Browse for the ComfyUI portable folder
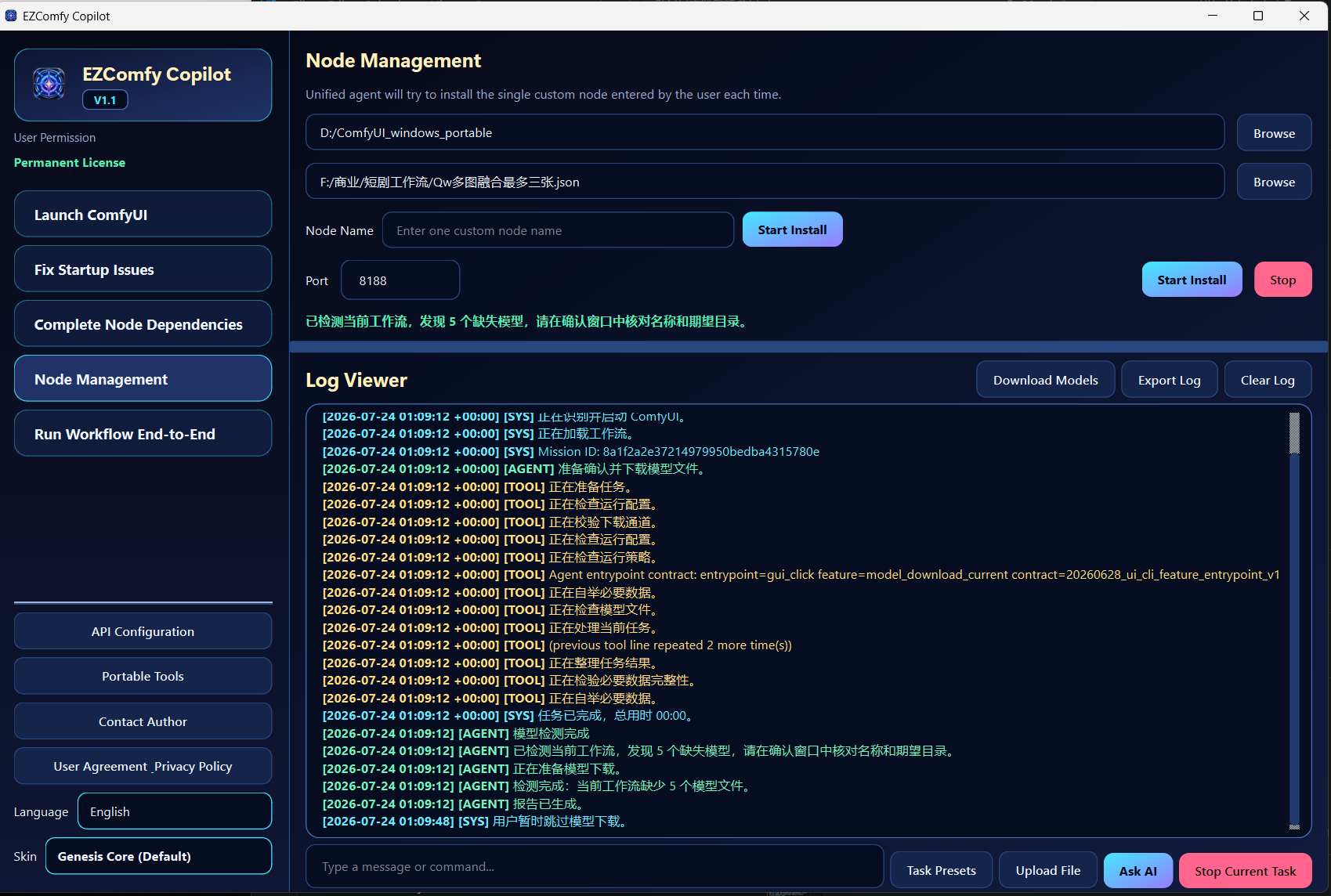Image resolution: width=1331 pixels, height=896 pixels. click(1274, 133)
